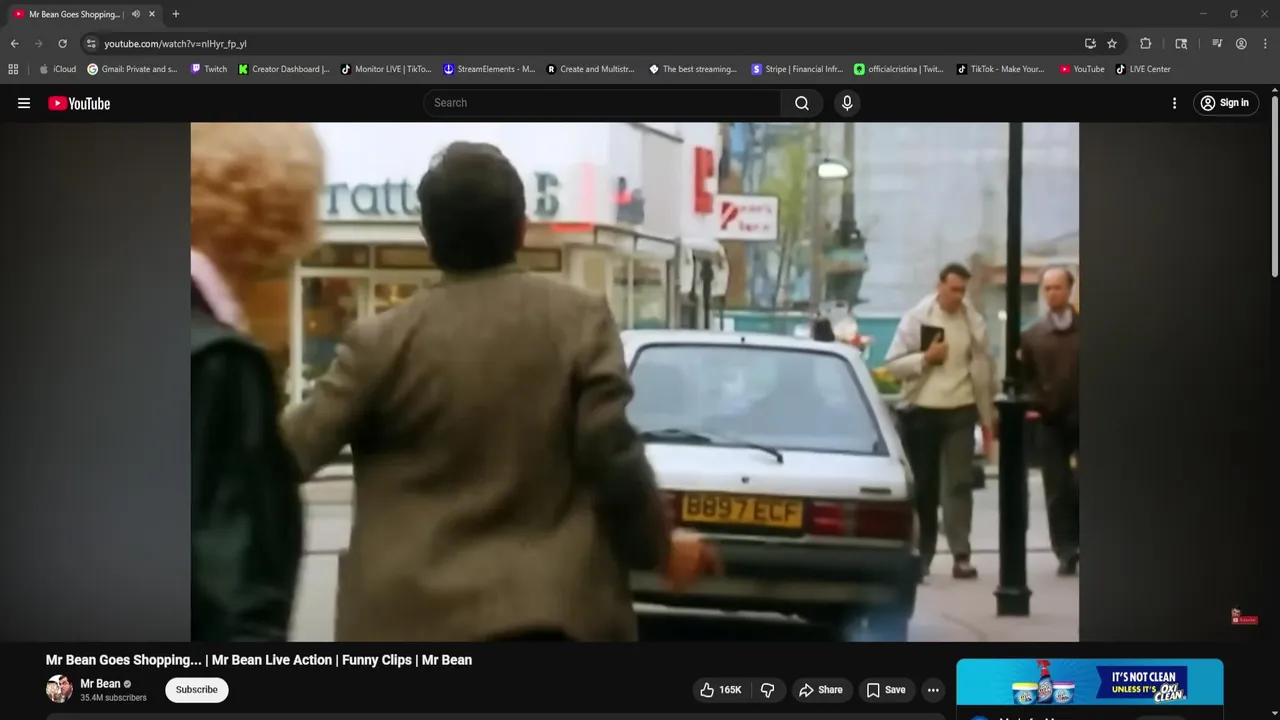The width and height of the screenshot is (1280, 720).
Task: Open Gmail bookmark
Action: pos(132,69)
